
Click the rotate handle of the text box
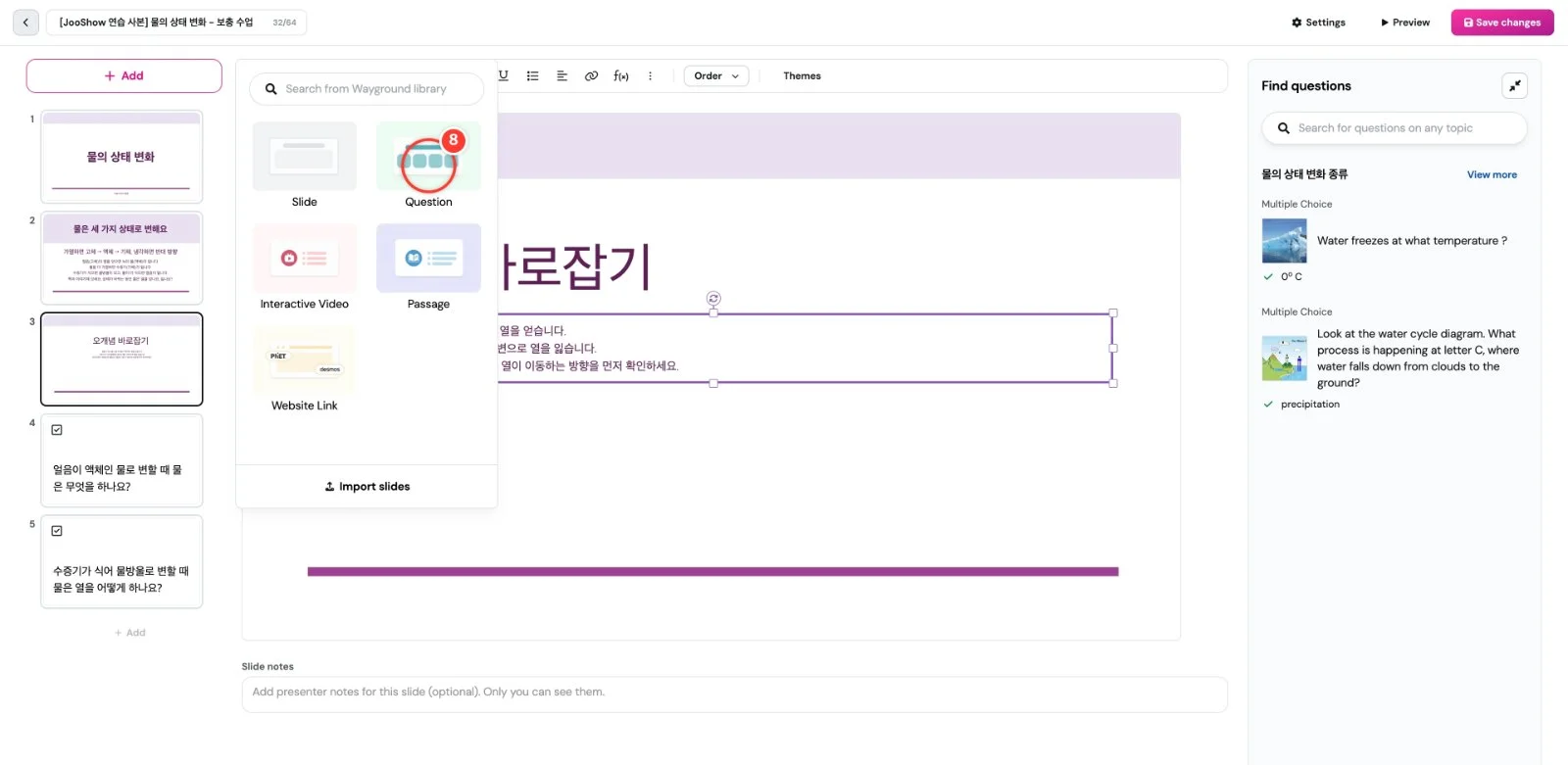tap(713, 298)
